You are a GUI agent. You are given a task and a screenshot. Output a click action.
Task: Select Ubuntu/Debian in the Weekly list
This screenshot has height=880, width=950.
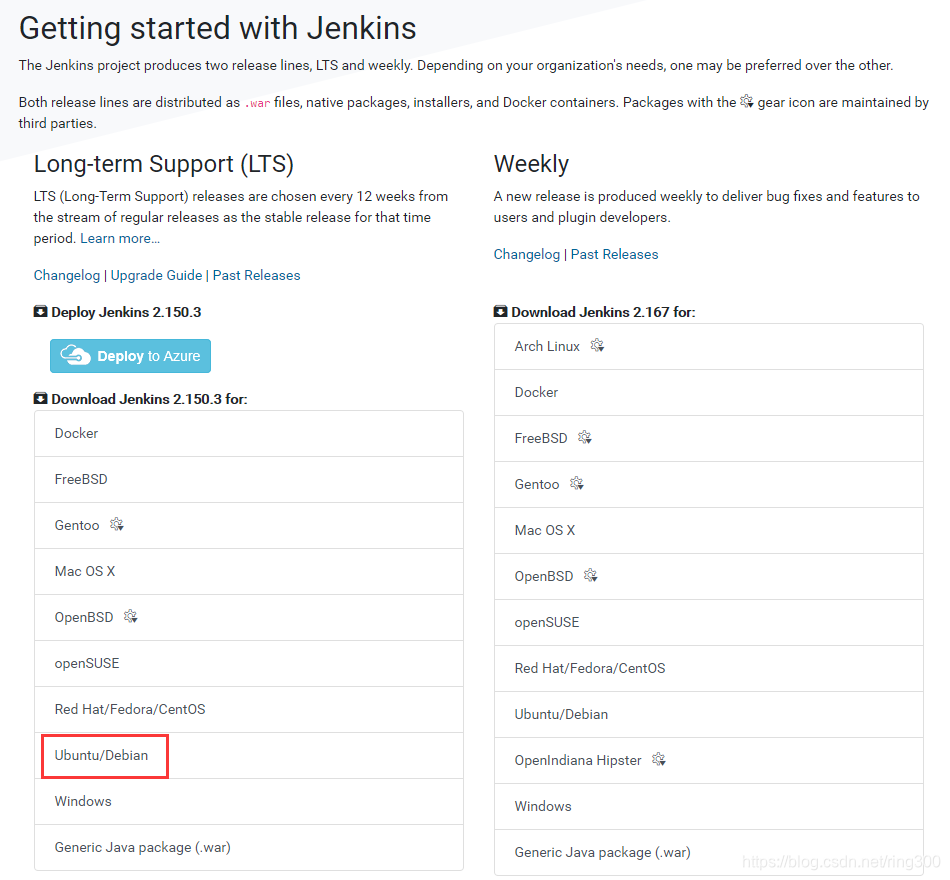pyautogui.click(x=709, y=715)
